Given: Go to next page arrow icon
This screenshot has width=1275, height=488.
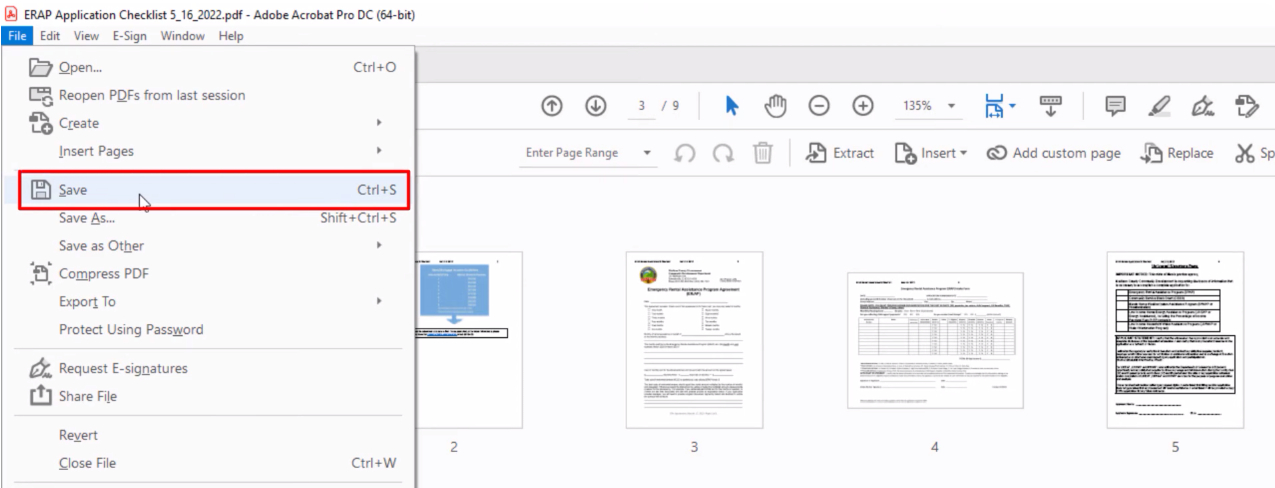Looking at the screenshot, I should coord(596,105).
